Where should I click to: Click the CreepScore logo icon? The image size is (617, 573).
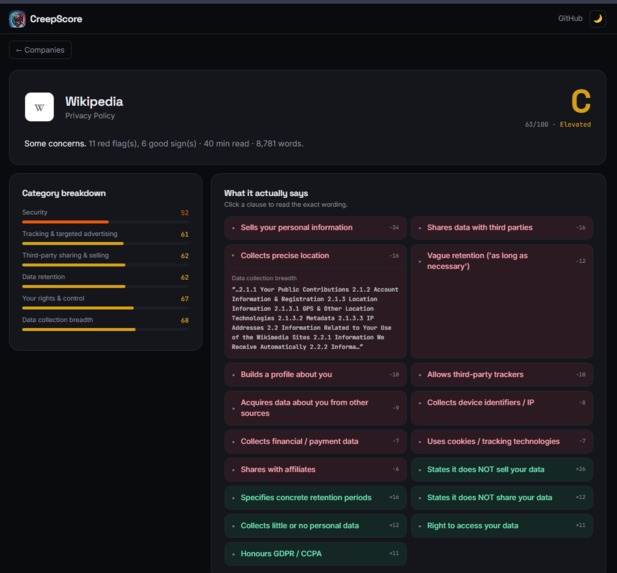pos(17,19)
